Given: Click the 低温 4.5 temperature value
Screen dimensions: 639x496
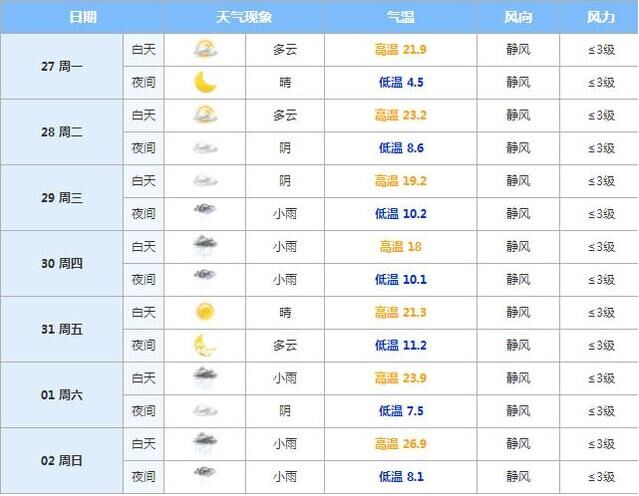Looking at the screenshot, I should (401, 82).
